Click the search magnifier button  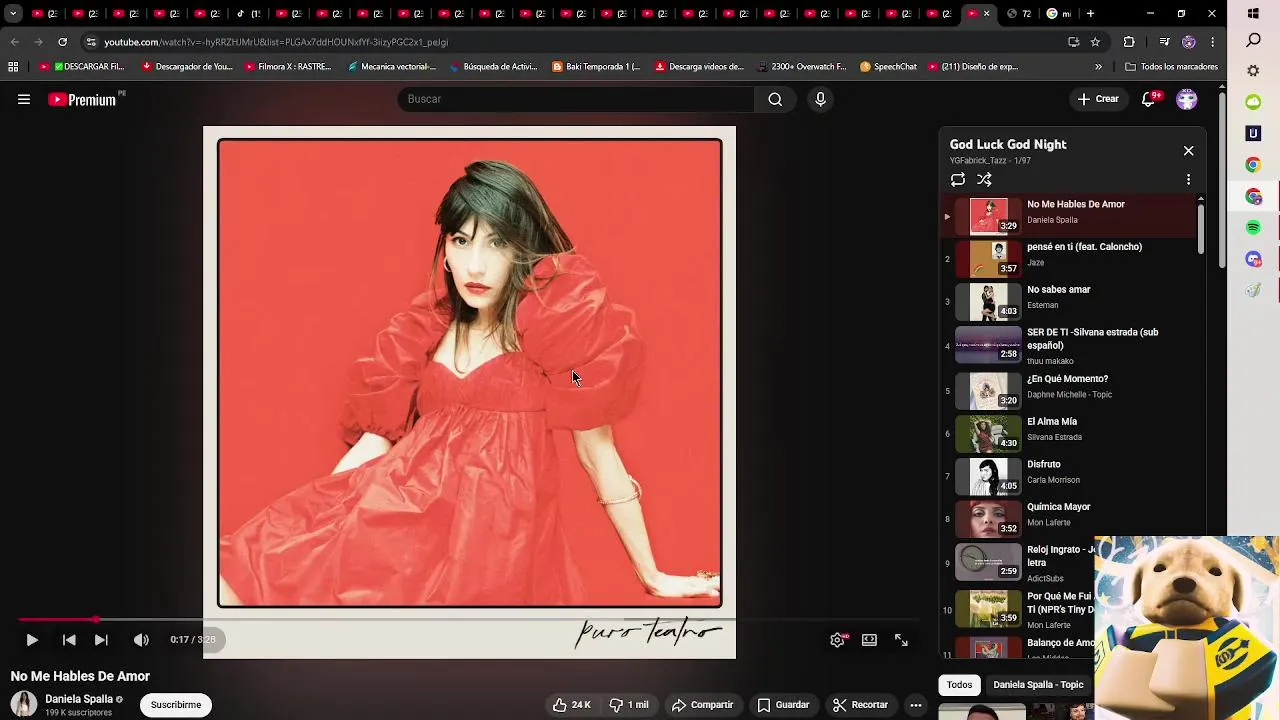coord(775,99)
